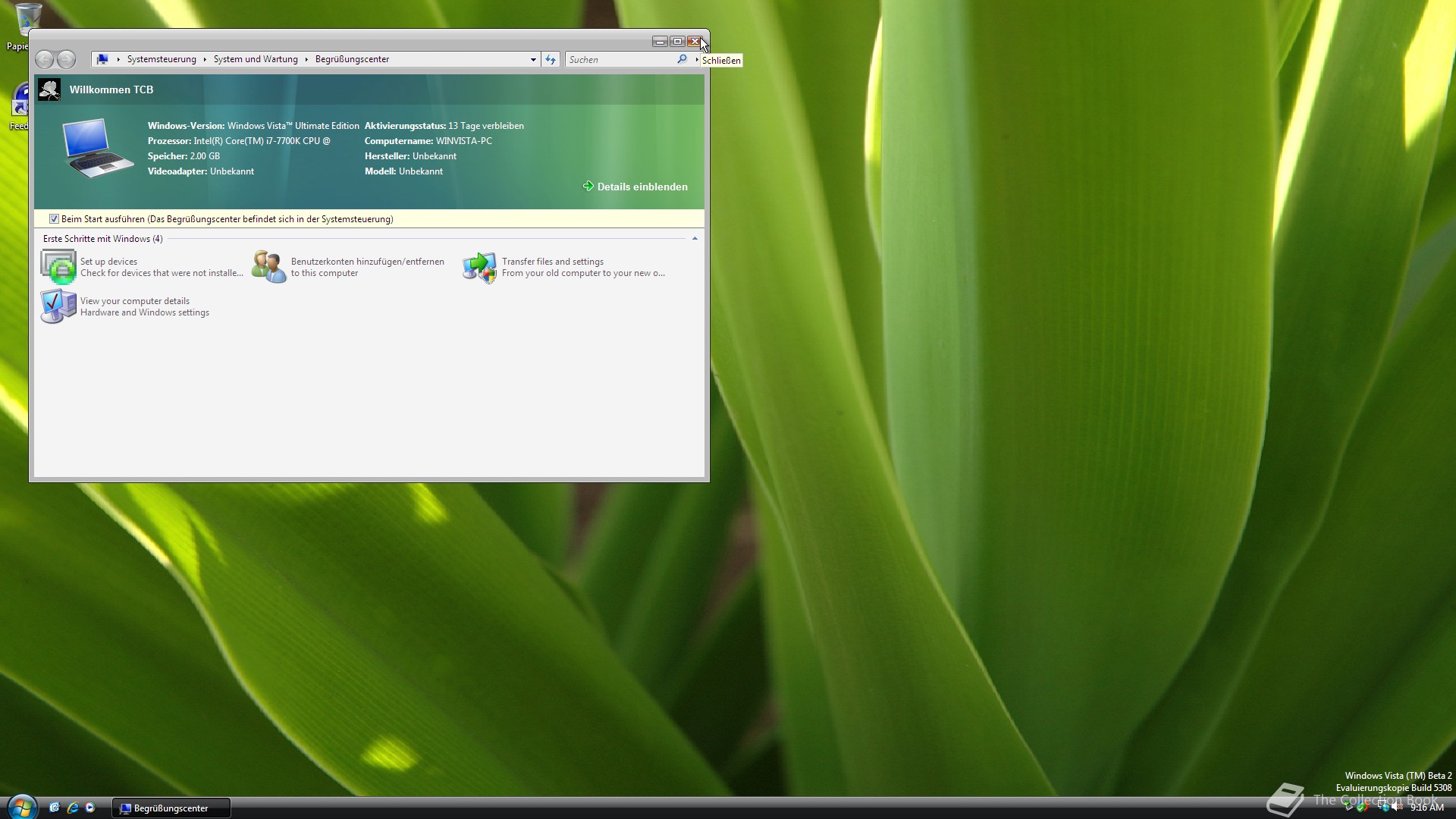Expand the arrow before Systemsteuerung breadcrumb
The height and width of the screenshot is (819, 1456).
tap(118, 59)
